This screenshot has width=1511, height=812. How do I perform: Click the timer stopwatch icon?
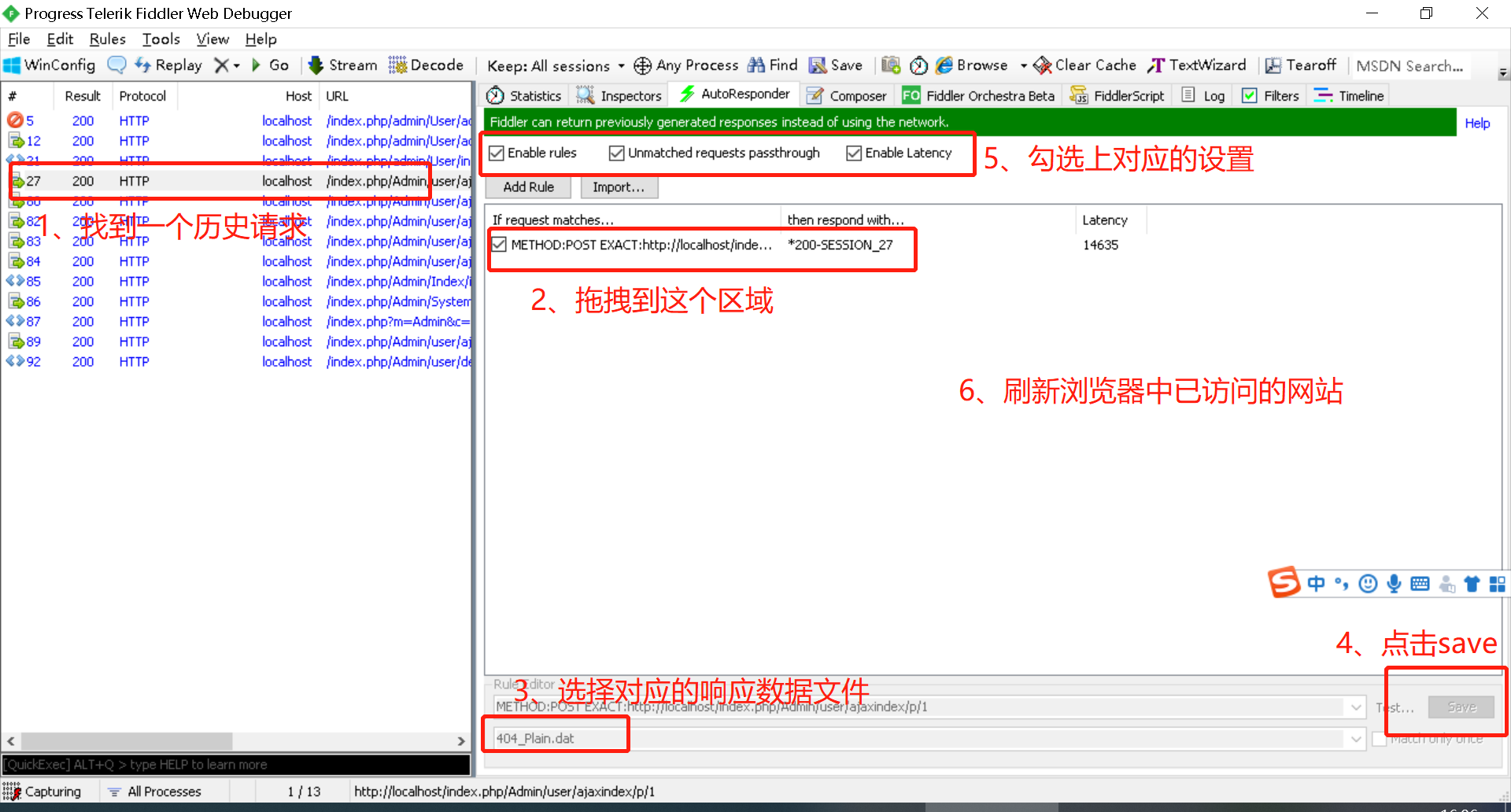click(x=918, y=65)
